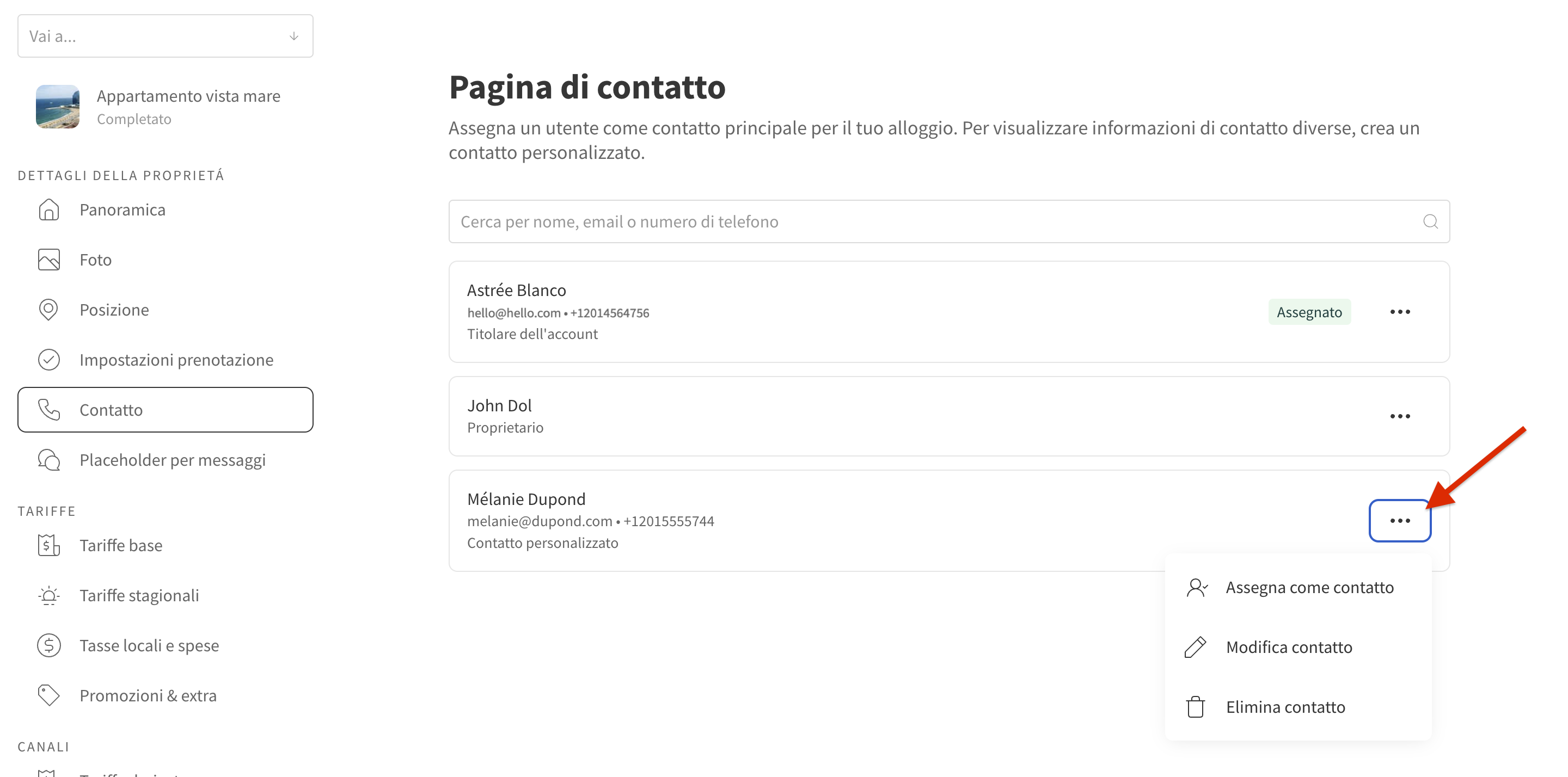
Task: Open John Dol's three-dot menu
Action: pos(1400,416)
